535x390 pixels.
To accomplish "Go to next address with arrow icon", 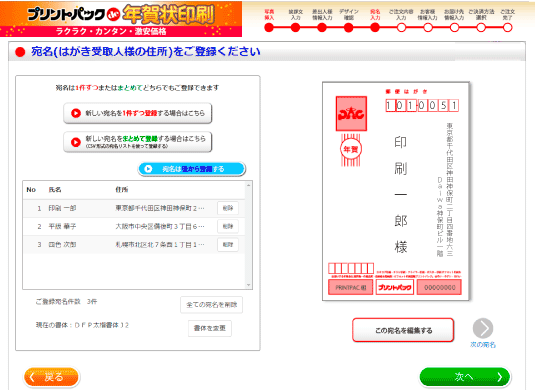I will 483,328.
